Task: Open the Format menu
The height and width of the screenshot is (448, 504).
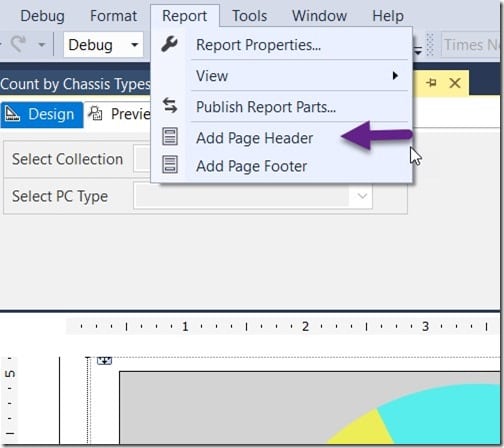Action: click(113, 16)
